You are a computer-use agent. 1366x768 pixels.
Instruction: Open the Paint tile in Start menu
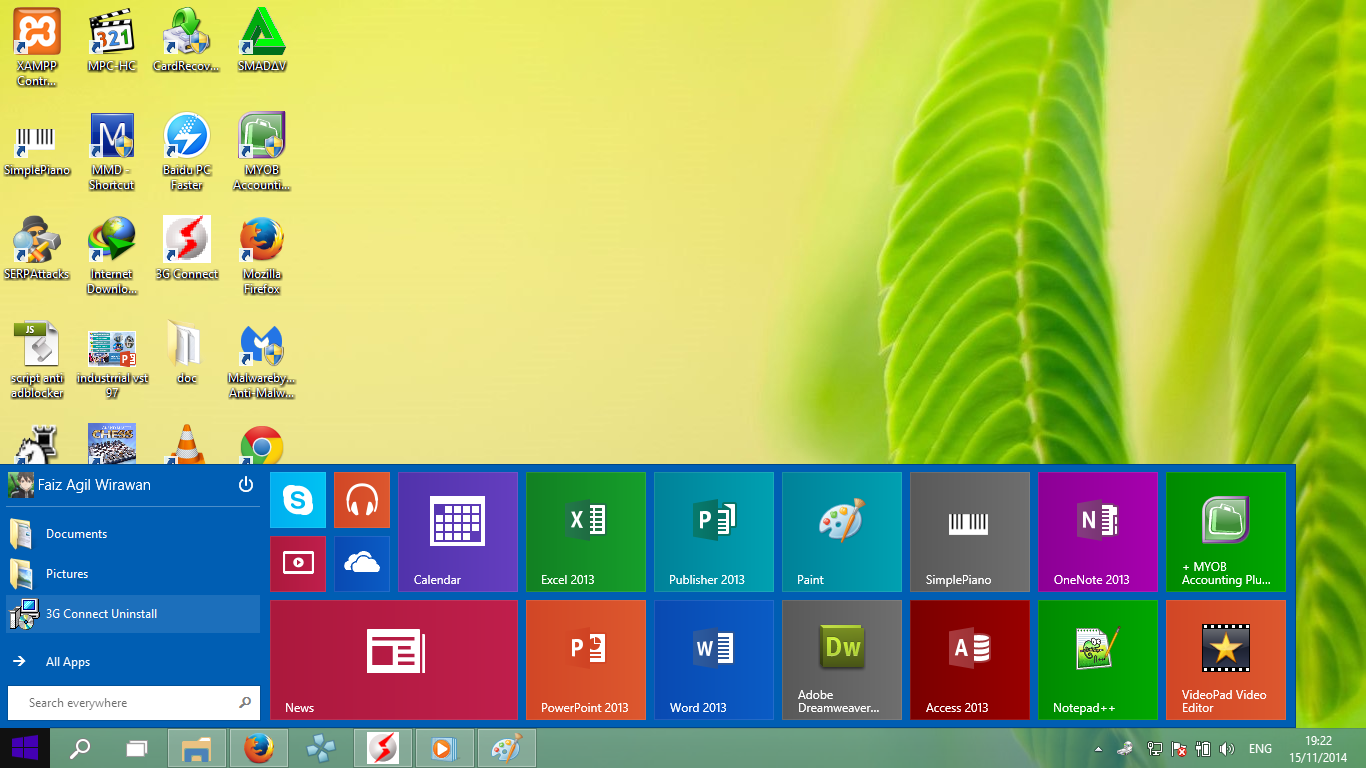(842, 532)
